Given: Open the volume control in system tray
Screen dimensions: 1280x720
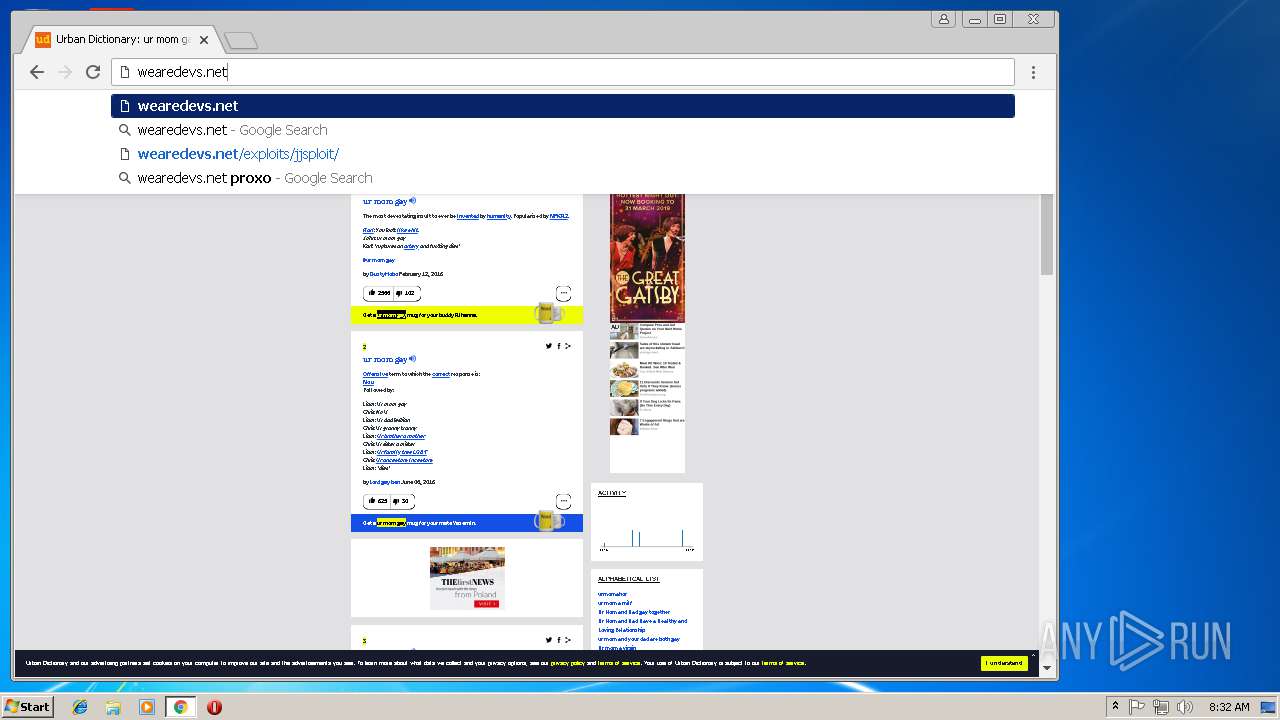Looking at the screenshot, I should [1185, 707].
